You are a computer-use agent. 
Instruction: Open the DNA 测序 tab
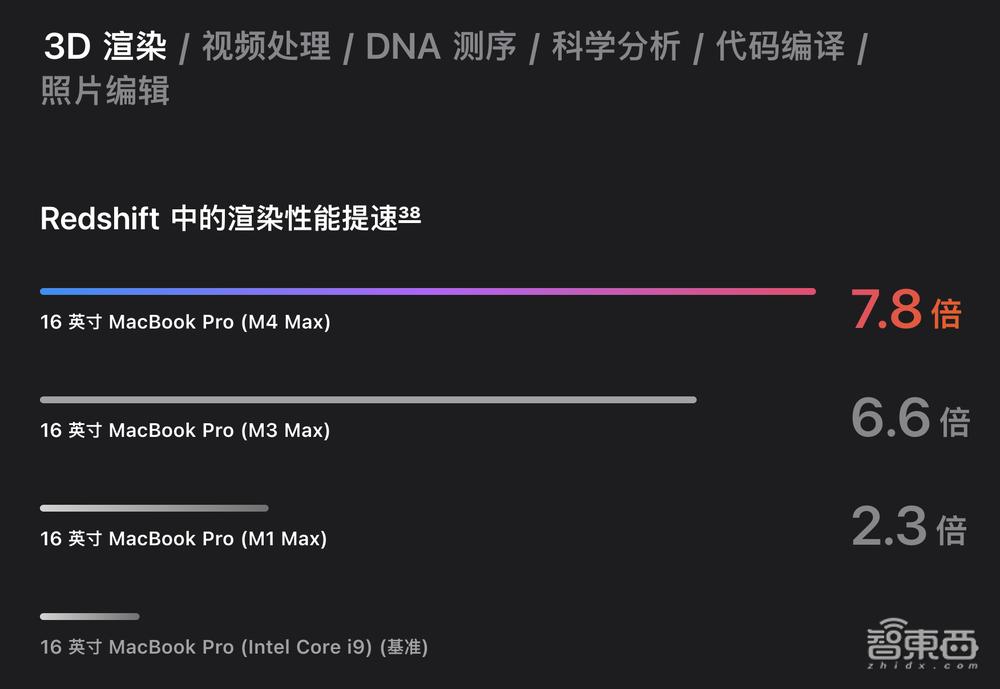(441, 46)
